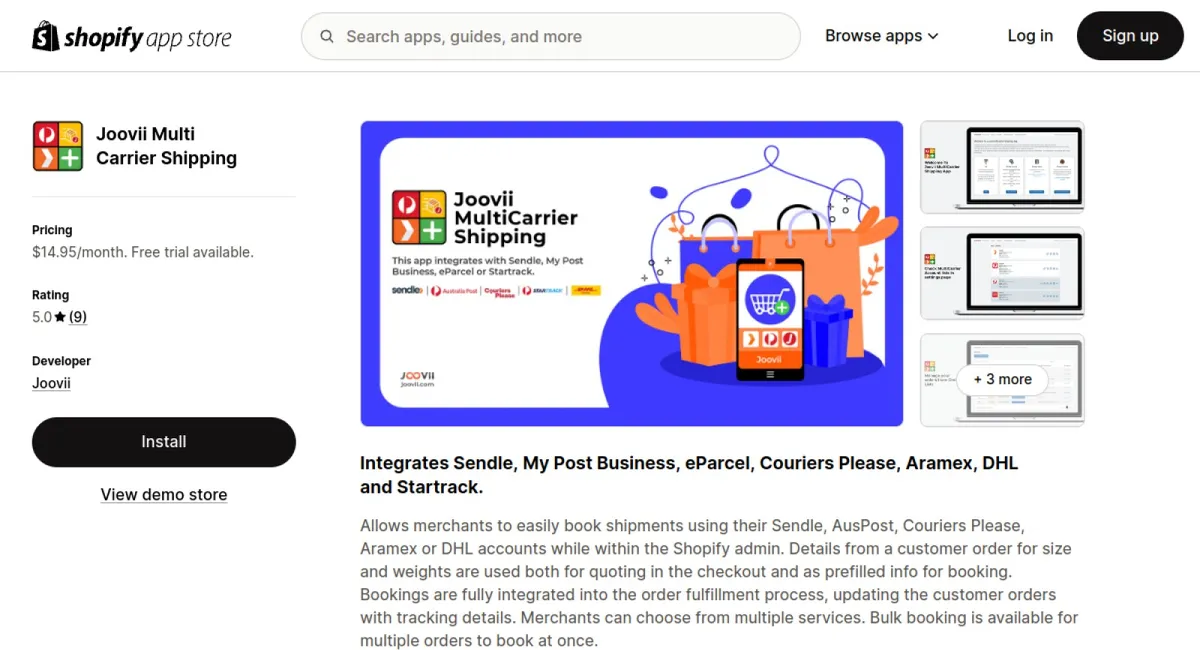Install the Joovii shipping app

click(164, 442)
